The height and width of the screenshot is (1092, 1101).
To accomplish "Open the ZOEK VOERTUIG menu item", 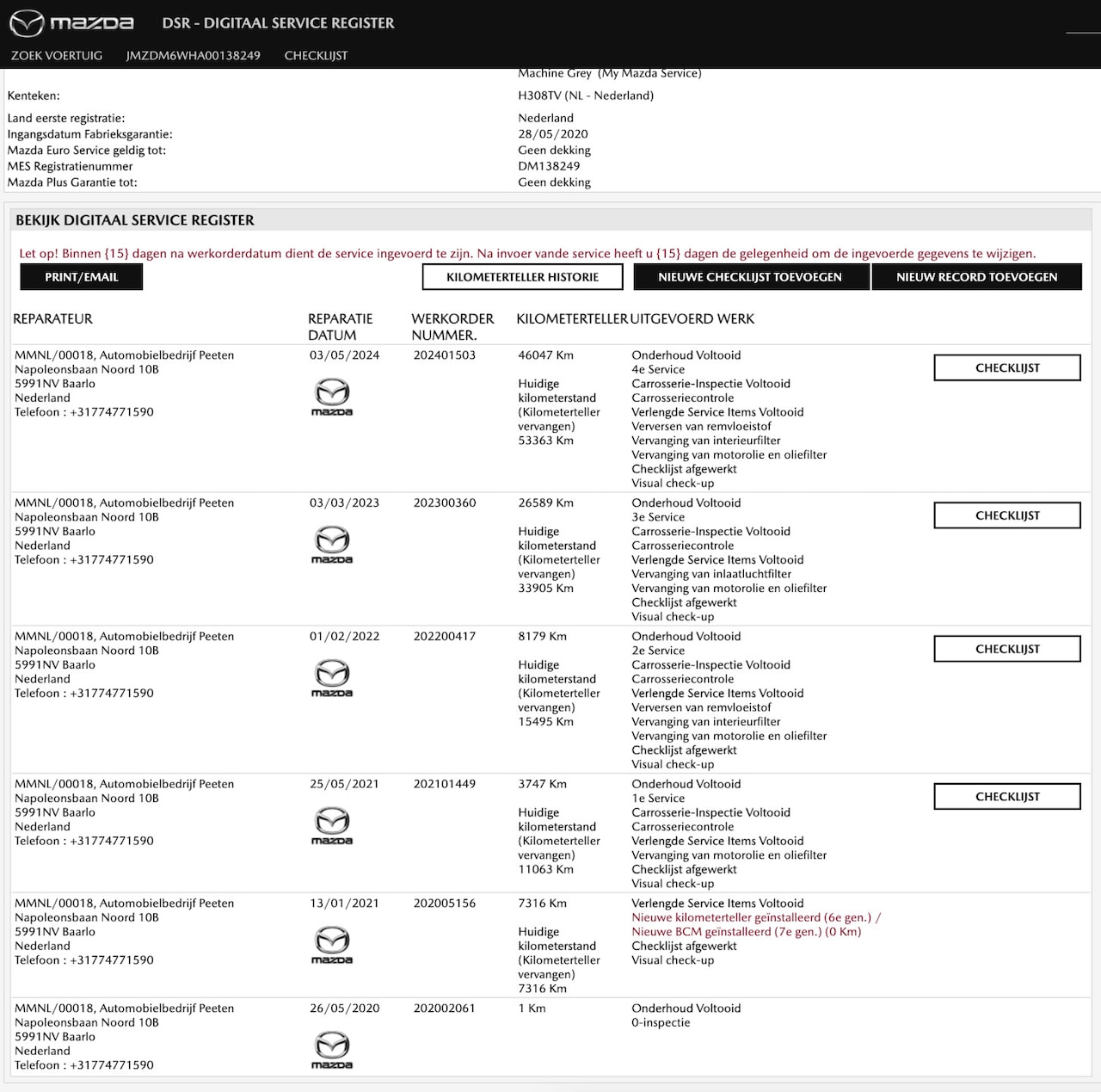I will (57, 56).
